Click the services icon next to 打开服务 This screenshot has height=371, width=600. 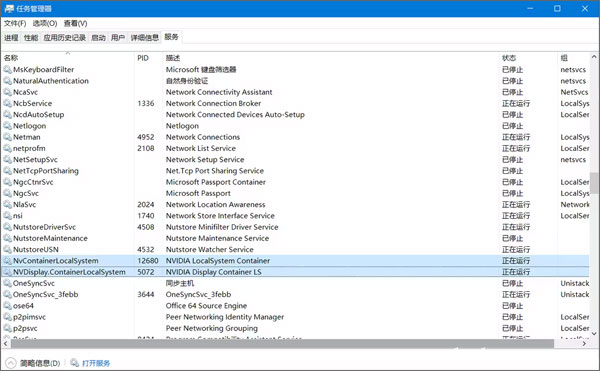pyautogui.click(x=75, y=363)
